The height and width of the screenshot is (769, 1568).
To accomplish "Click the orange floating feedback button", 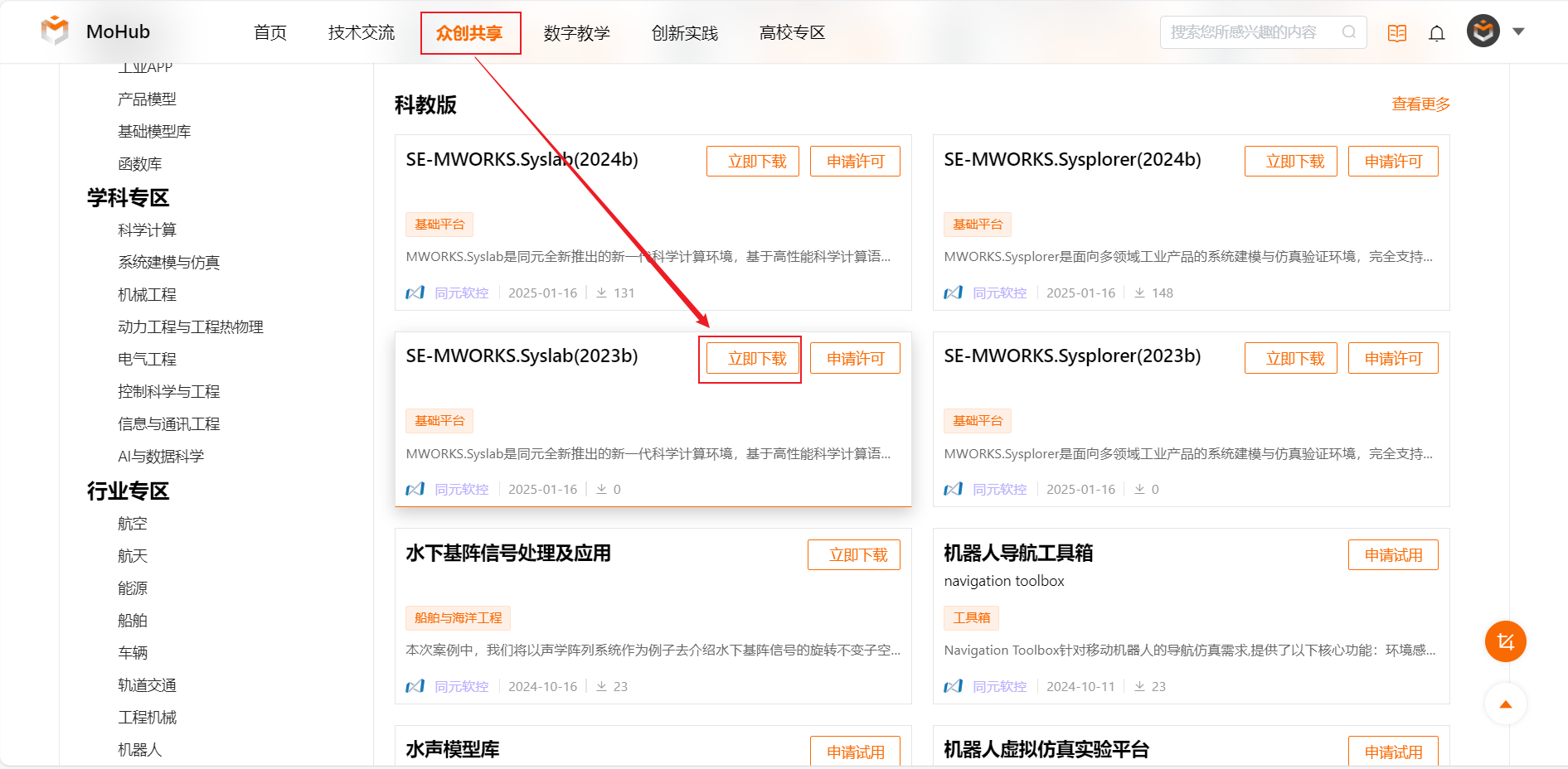I will (x=1506, y=641).
